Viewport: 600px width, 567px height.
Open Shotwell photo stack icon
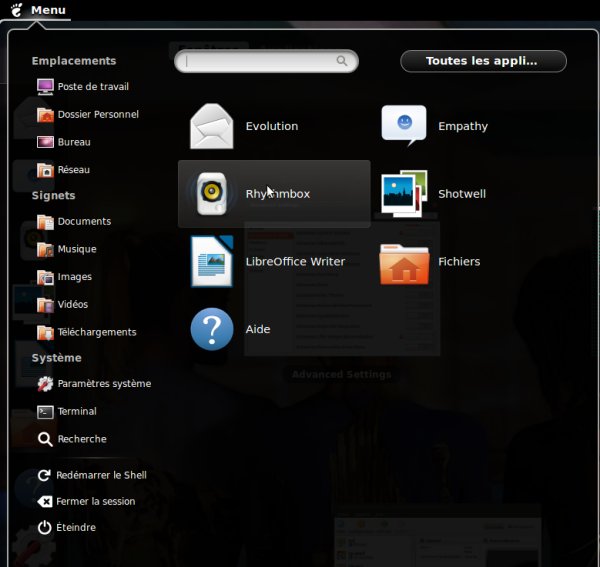pyautogui.click(x=404, y=194)
